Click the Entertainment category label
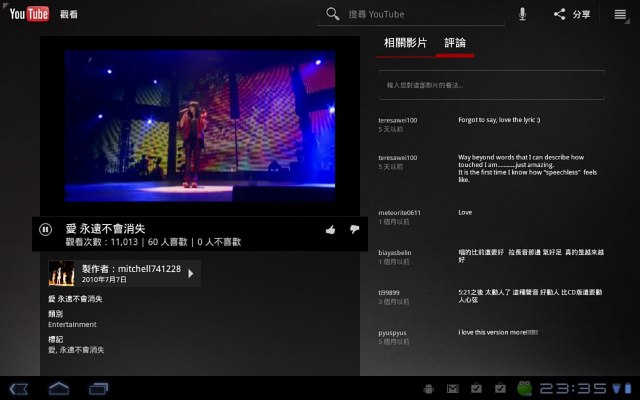Viewport: 640px width, 400px height. coord(72,324)
